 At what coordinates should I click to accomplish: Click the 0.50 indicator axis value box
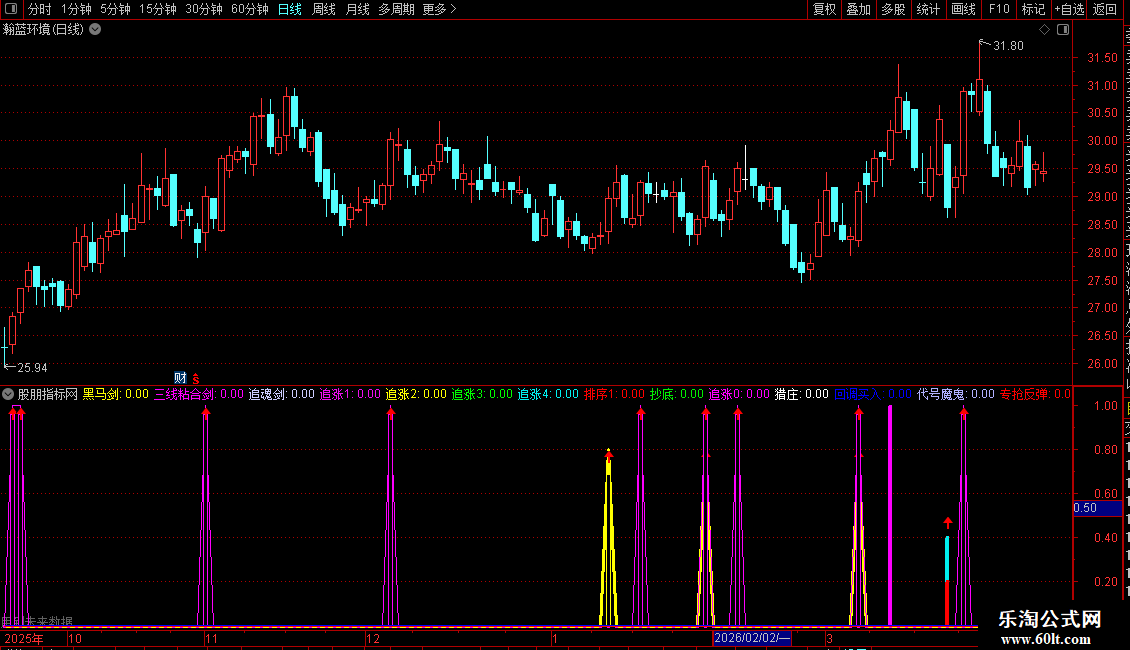1098,508
